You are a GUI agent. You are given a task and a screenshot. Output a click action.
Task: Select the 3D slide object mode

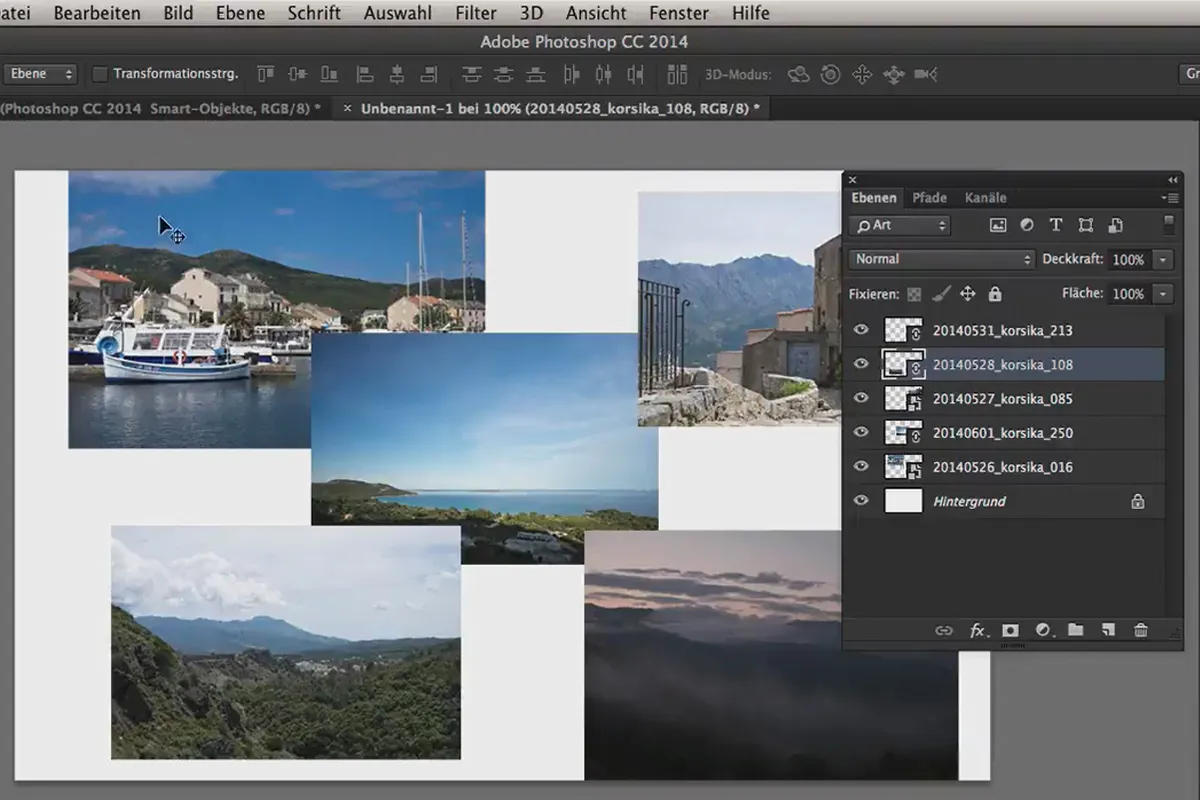pyautogui.click(x=894, y=74)
